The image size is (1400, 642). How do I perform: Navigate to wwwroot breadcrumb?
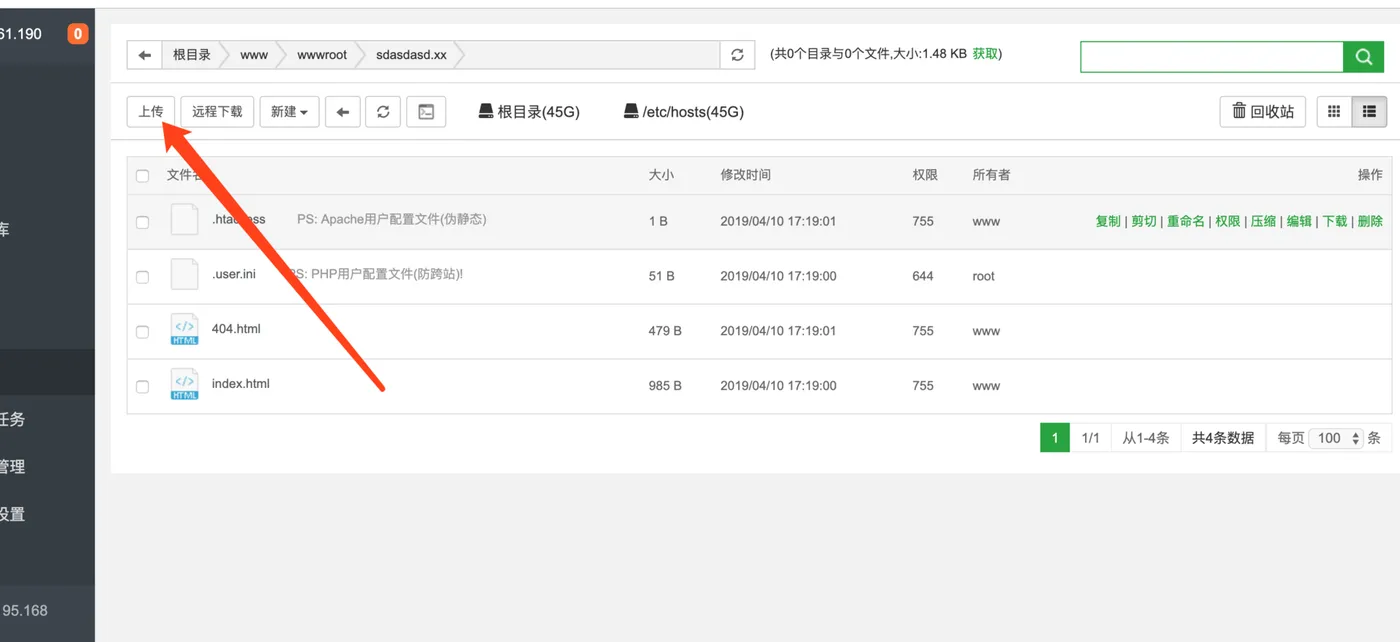click(x=322, y=55)
